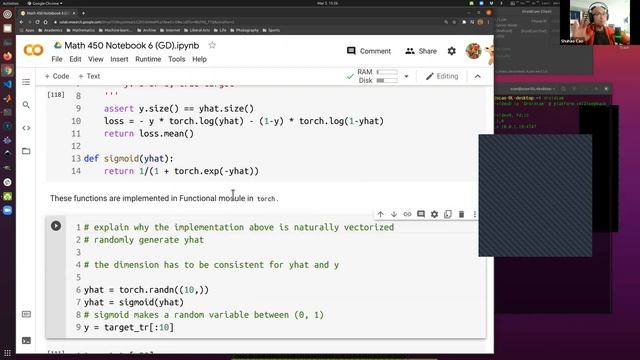Launch Firefox from the Ubuntu dock
640x360 pixels.
coord(7,56)
